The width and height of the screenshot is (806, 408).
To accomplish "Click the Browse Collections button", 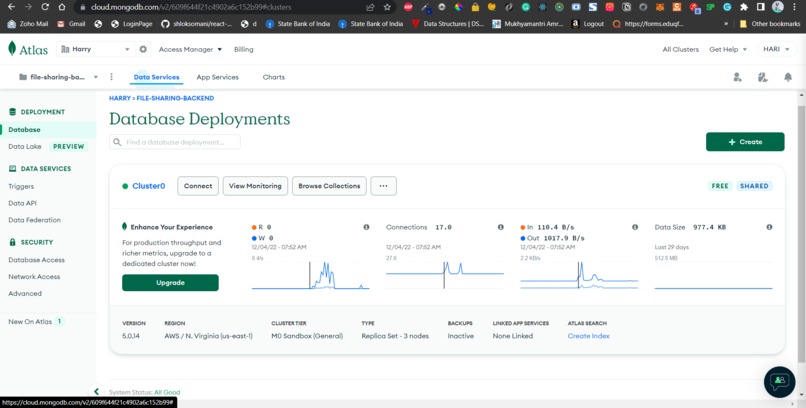I will point(329,186).
